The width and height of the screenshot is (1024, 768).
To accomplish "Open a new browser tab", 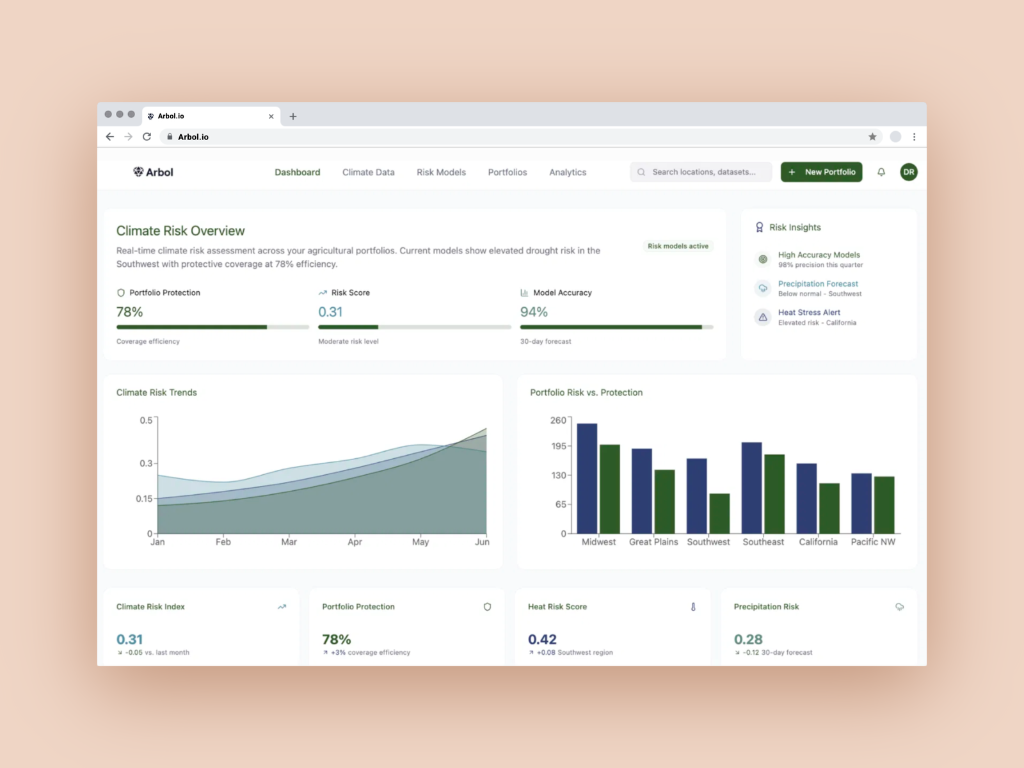I will tap(293, 116).
